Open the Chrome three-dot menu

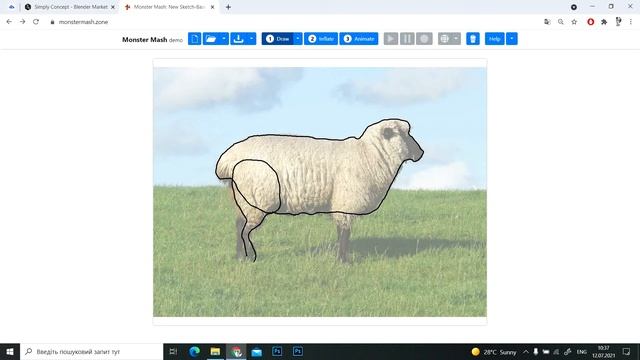coord(631,22)
